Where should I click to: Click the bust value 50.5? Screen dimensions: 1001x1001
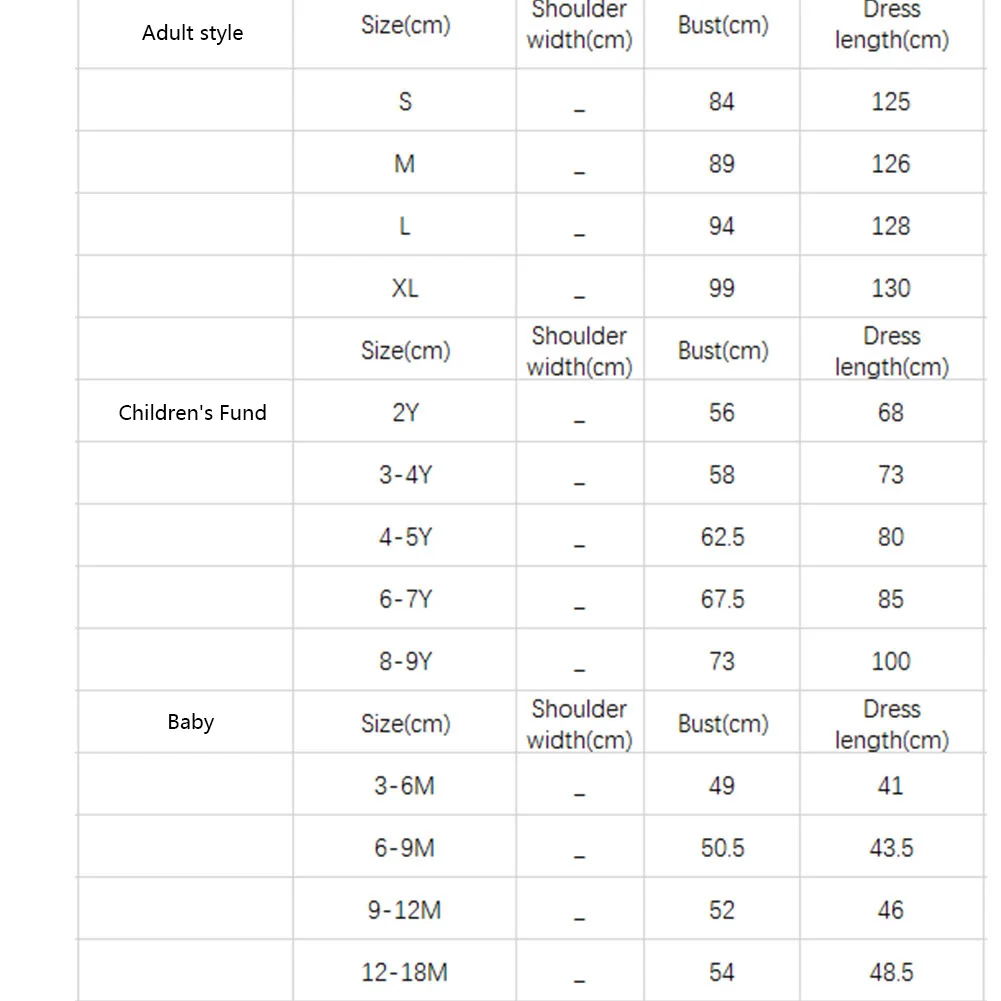tap(722, 848)
